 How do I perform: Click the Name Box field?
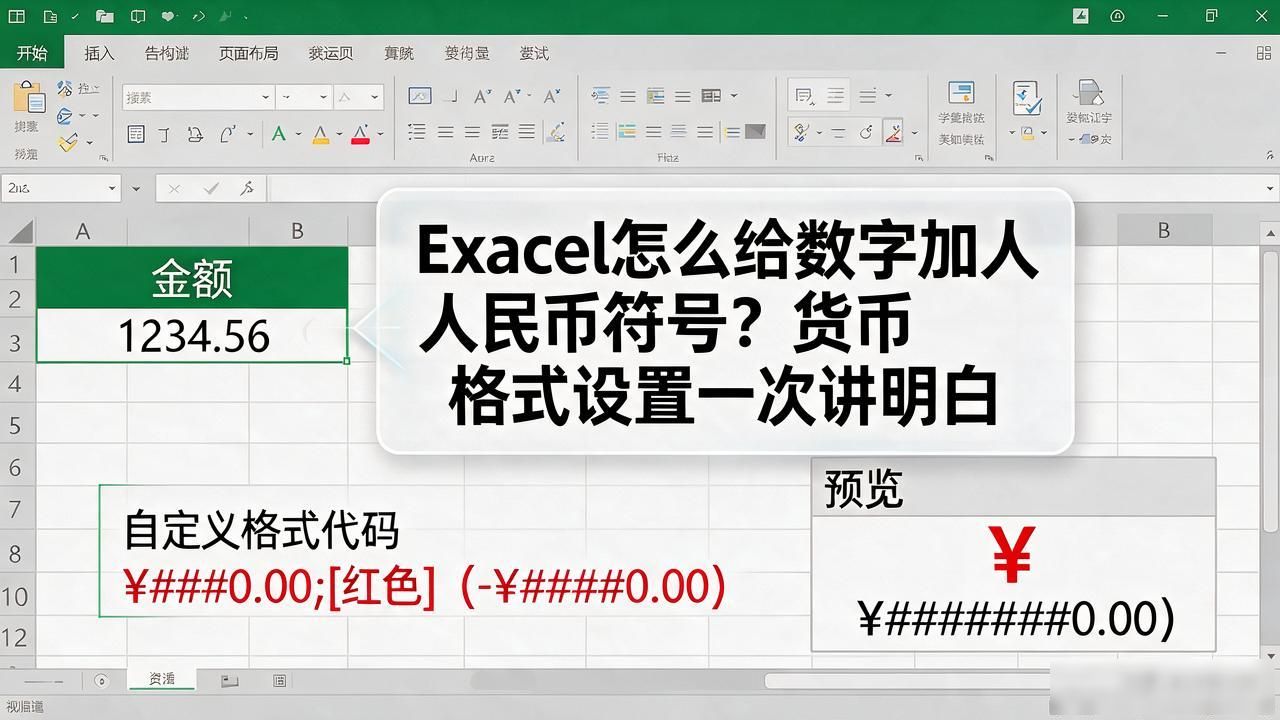(x=62, y=188)
